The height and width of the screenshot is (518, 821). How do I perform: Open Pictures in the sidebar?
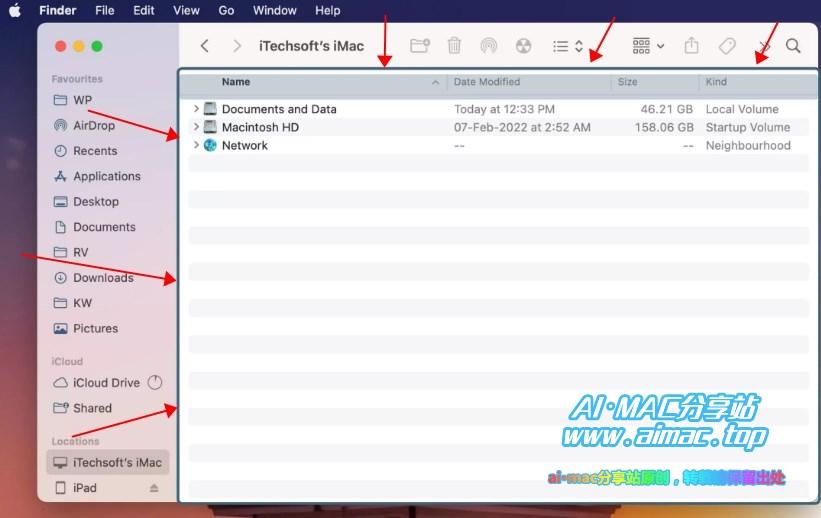[107, 328]
